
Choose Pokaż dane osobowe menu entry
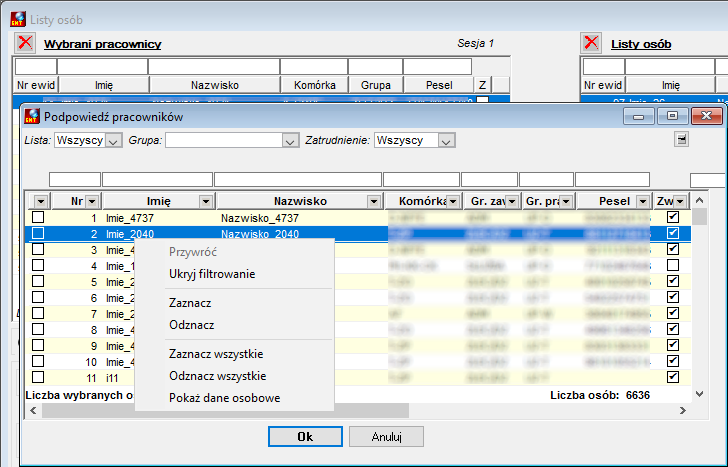(x=225, y=398)
